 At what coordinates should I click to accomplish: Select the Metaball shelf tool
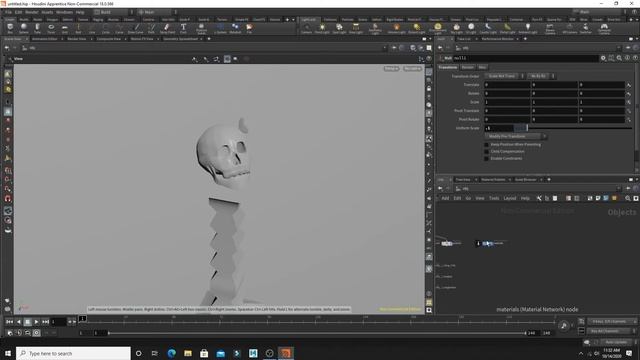pyautogui.click(x=235, y=28)
